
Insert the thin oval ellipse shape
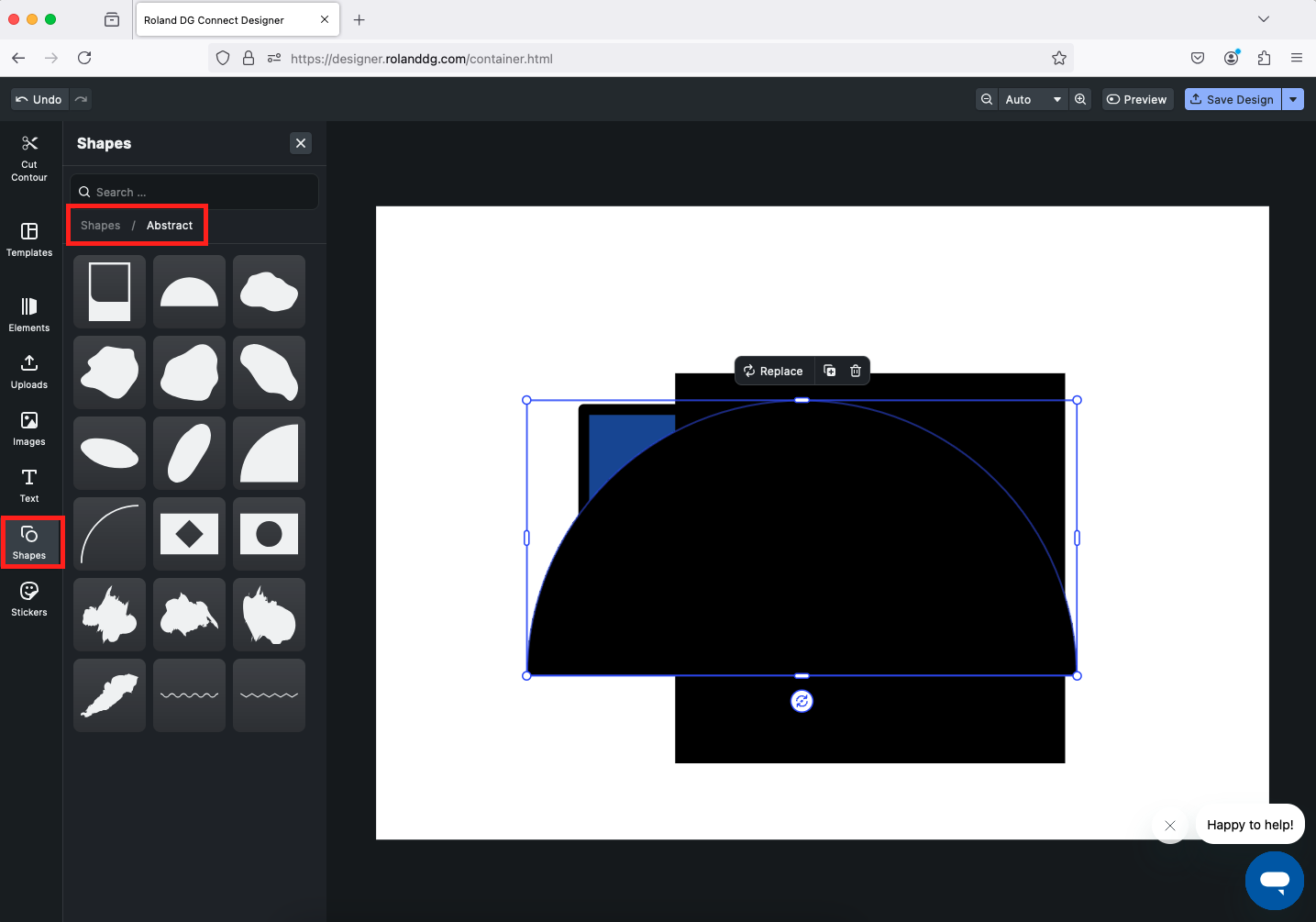[109, 453]
